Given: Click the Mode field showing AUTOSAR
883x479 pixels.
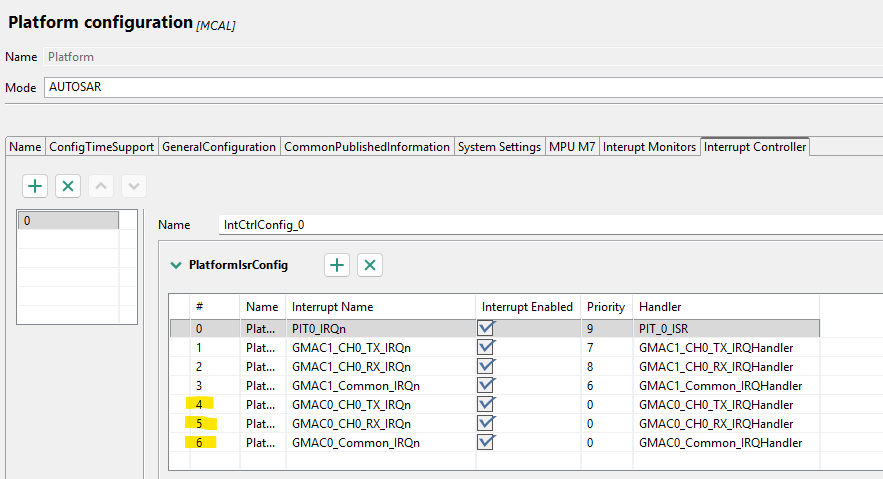Looking at the screenshot, I should point(463,87).
